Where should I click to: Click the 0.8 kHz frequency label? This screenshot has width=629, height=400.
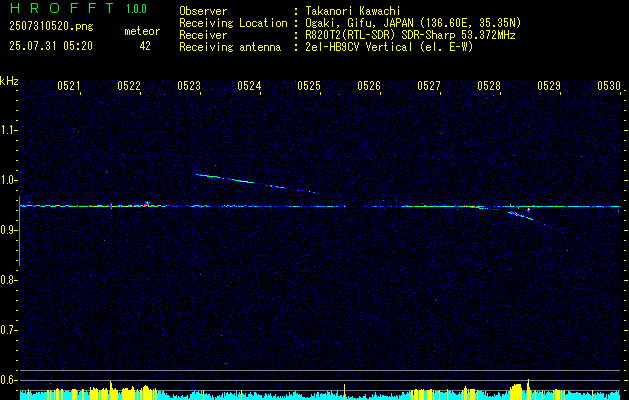(8, 280)
